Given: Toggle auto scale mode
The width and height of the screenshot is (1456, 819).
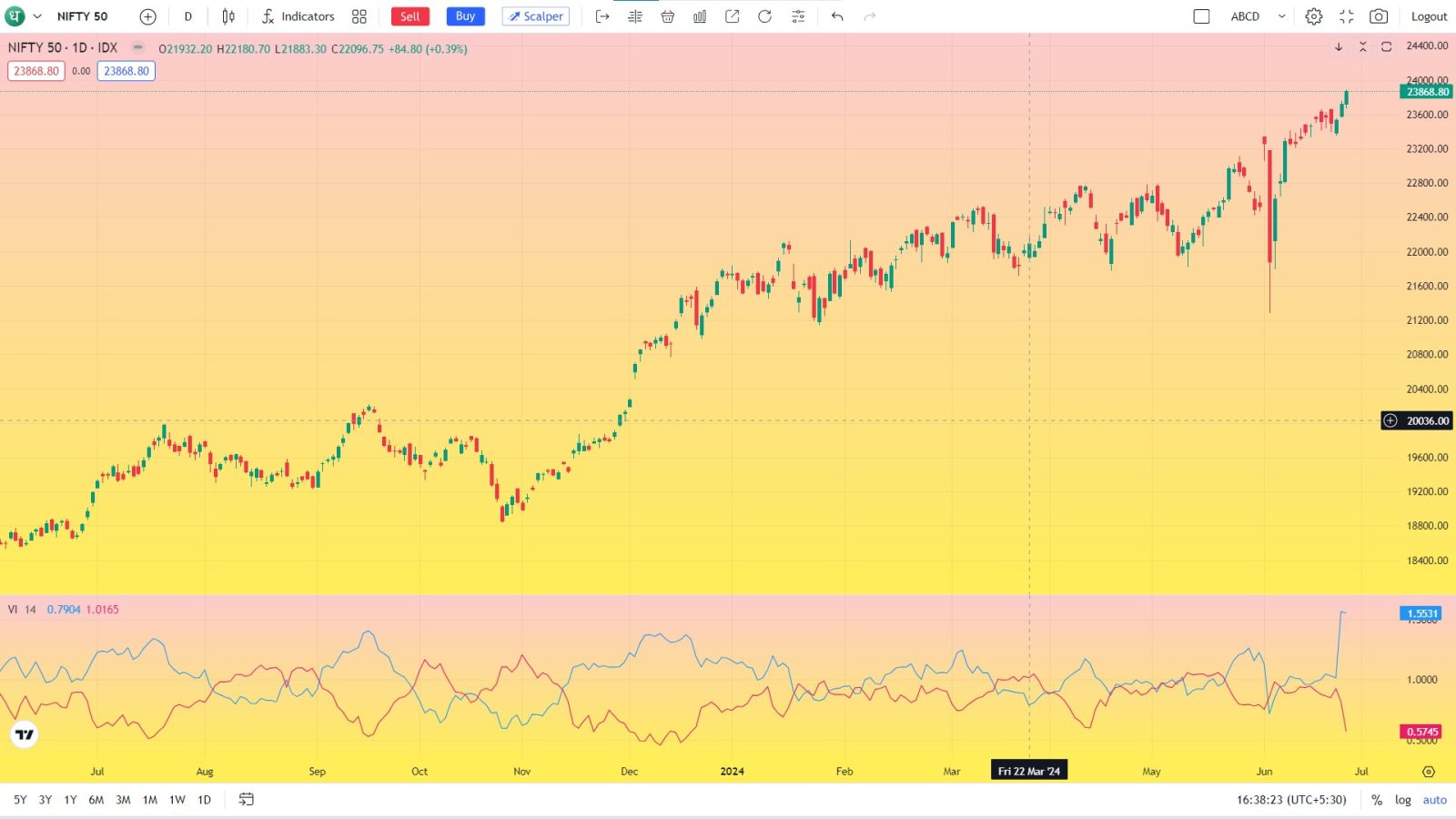Looking at the screenshot, I should click(1435, 800).
